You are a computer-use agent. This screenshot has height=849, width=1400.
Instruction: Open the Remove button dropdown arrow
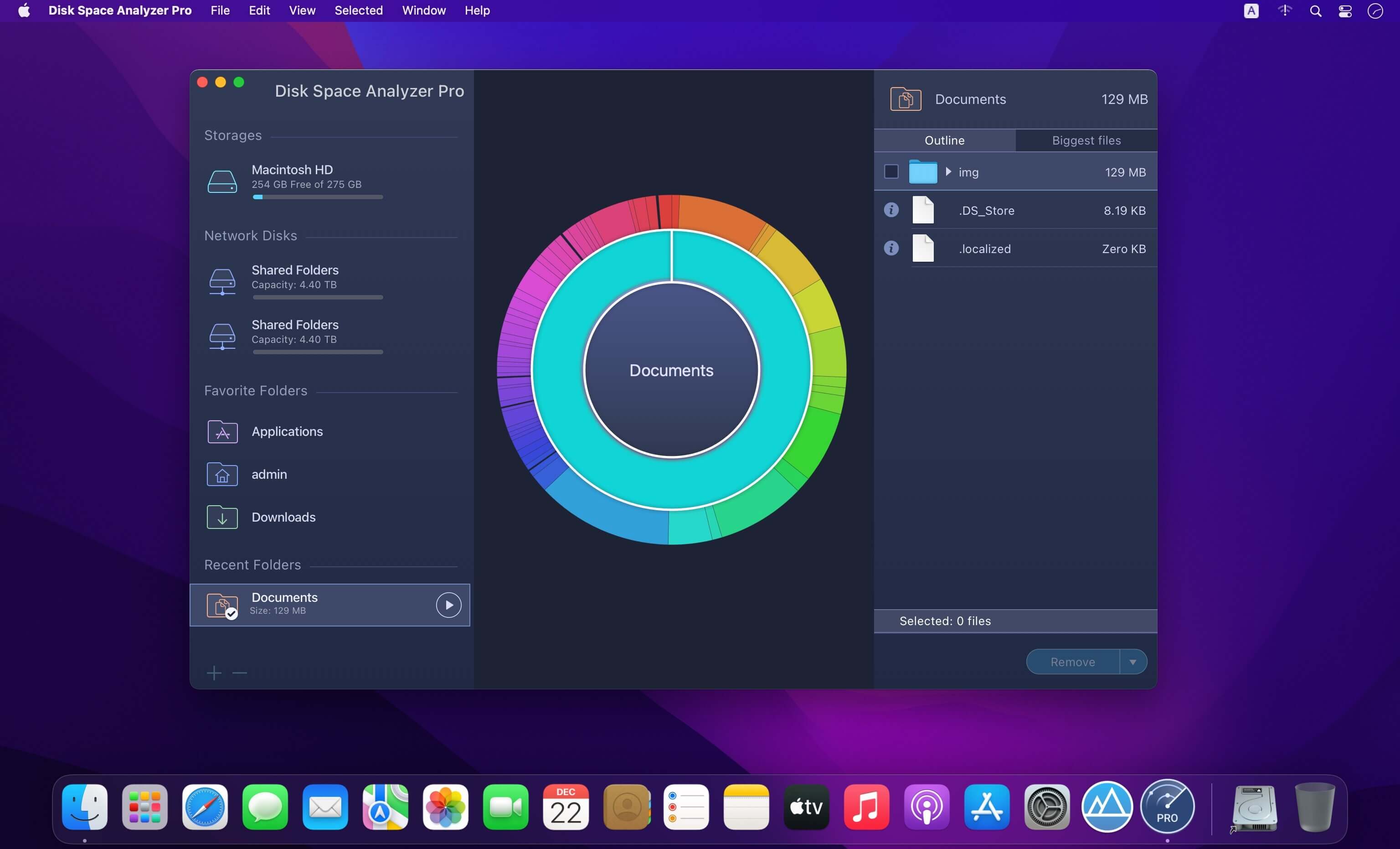(x=1133, y=662)
